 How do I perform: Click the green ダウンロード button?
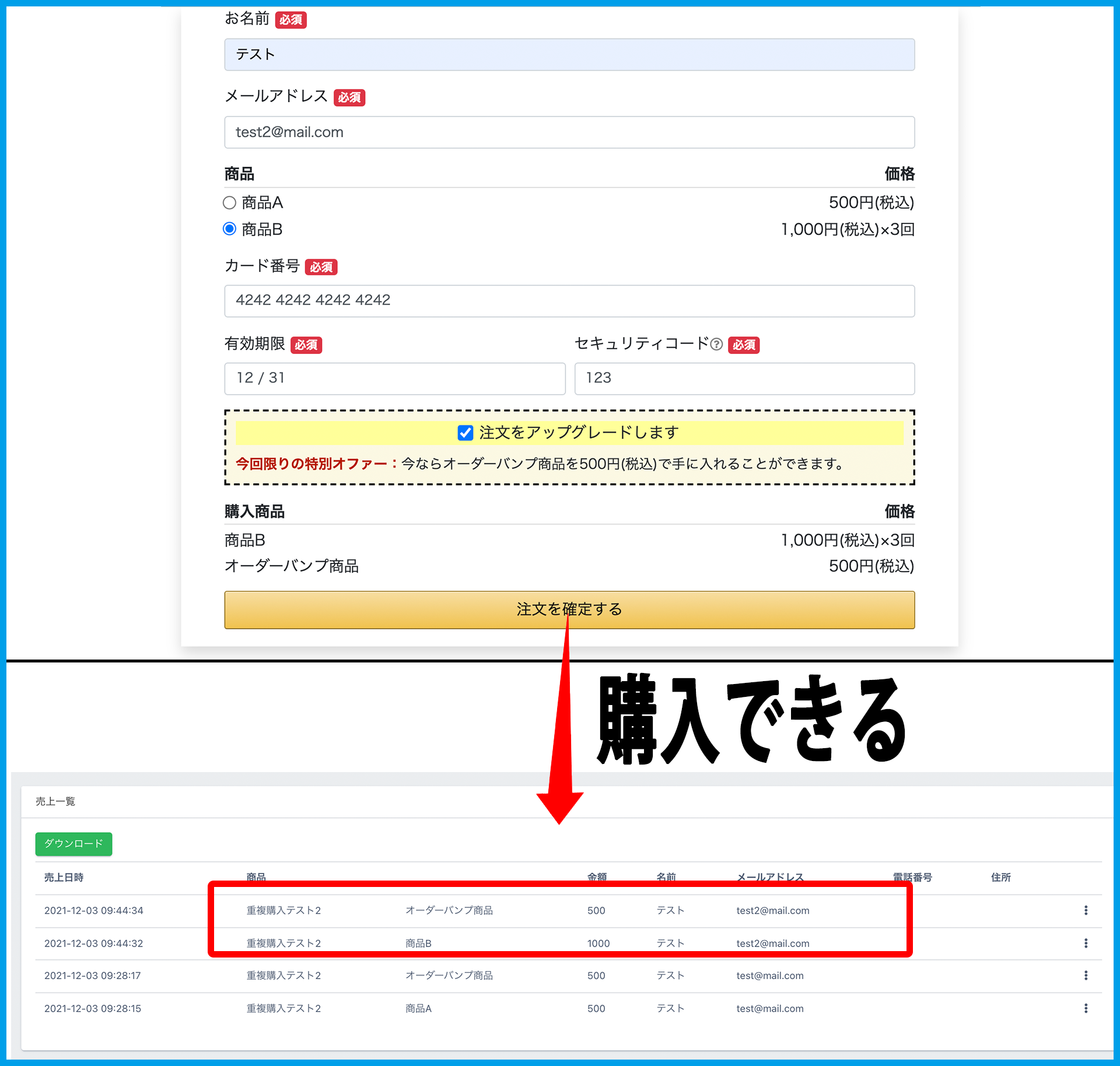73,844
